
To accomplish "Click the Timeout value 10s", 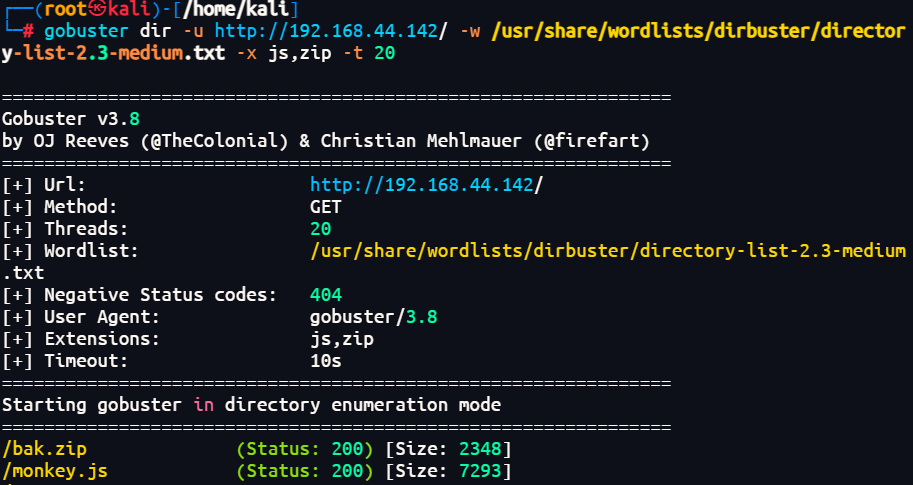I will (x=326, y=361).
